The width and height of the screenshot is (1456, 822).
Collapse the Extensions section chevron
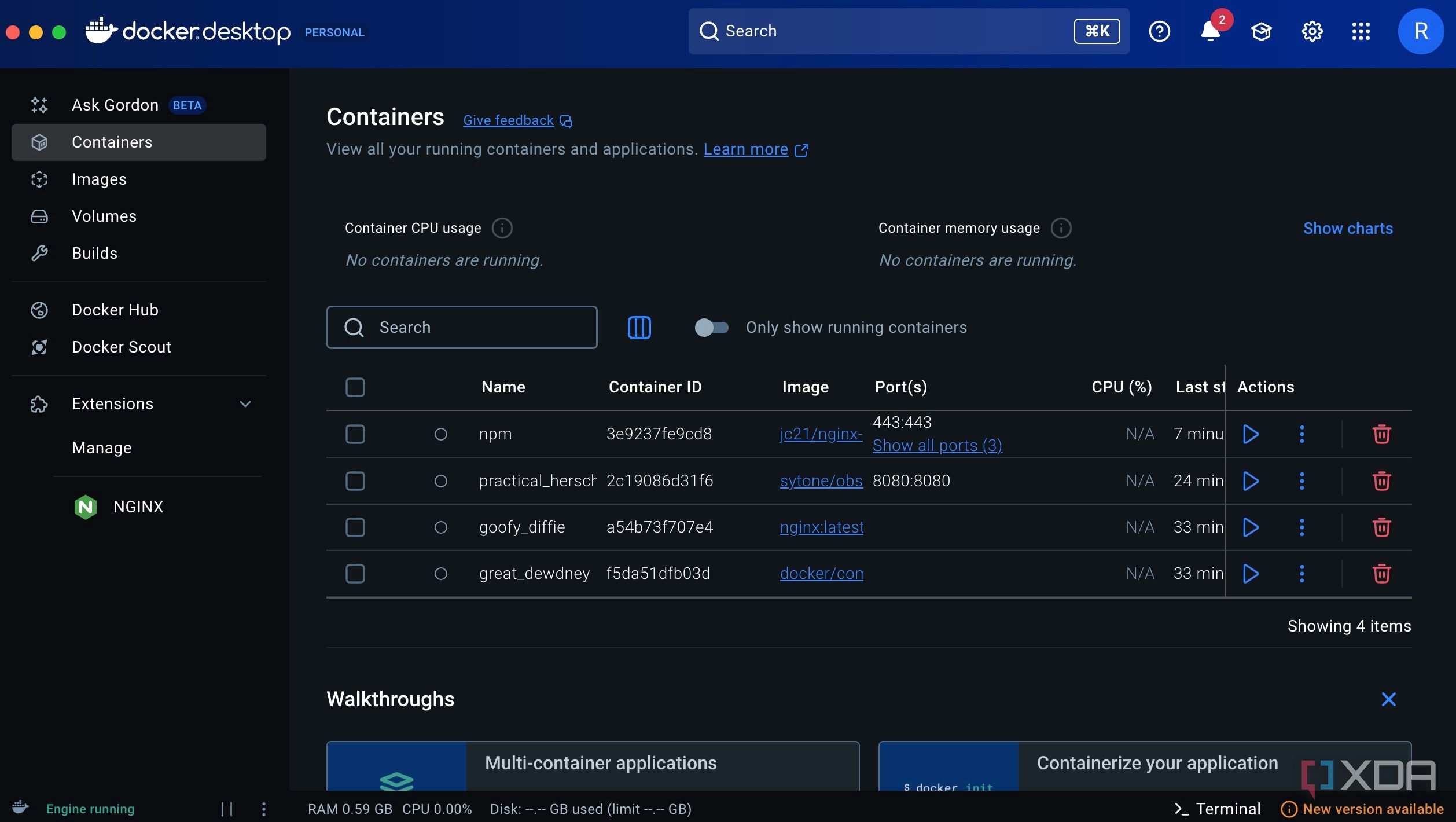point(245,404)
